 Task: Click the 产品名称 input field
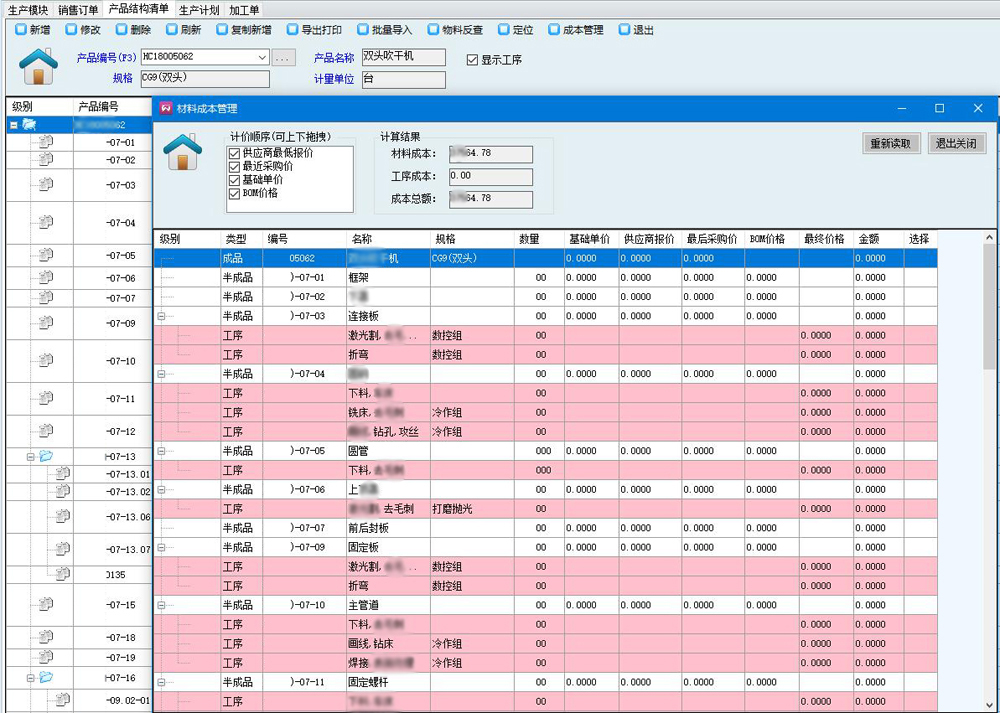403,58
